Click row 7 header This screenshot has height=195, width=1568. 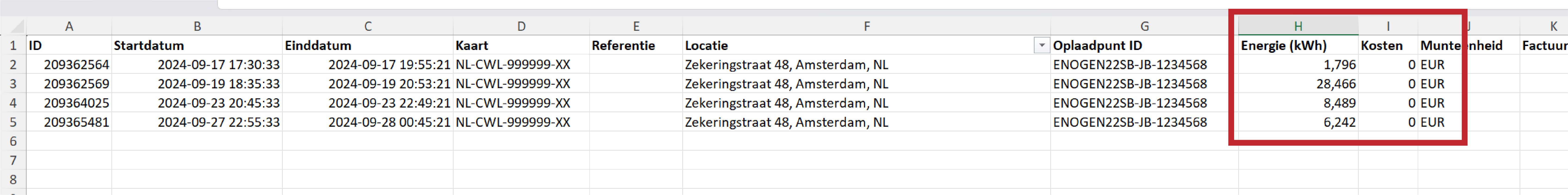[13, 160]
